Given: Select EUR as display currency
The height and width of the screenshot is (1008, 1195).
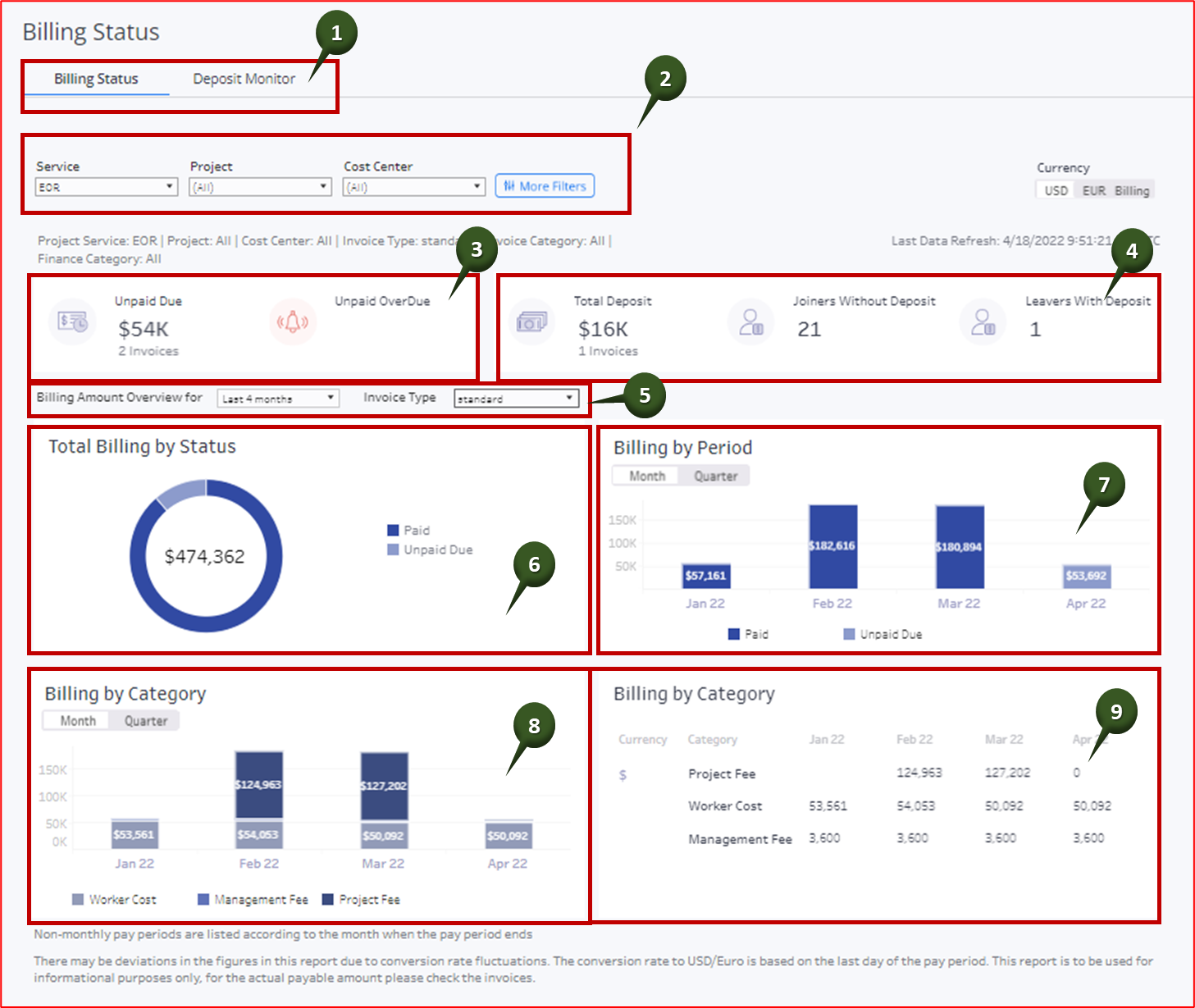Looking at the screenshot, I should (1093, 189).
